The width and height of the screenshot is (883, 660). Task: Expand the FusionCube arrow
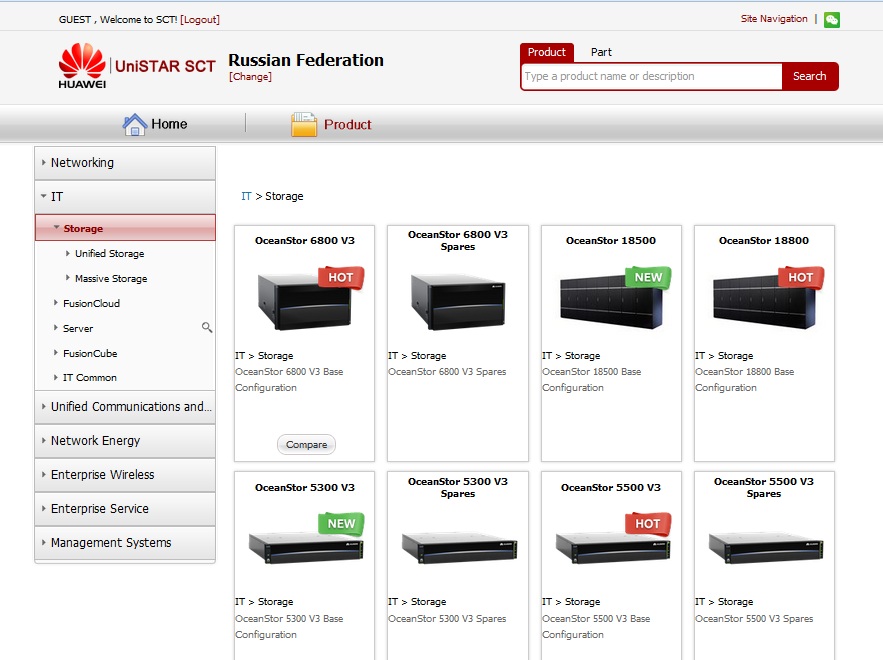pos(55,353)
